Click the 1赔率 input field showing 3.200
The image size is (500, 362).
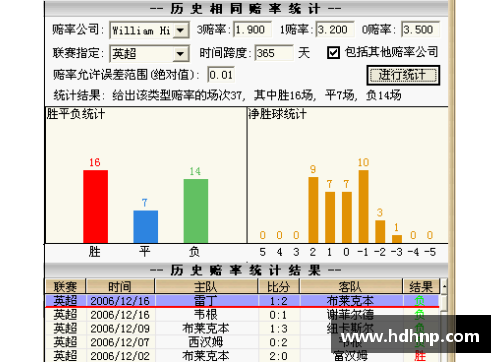point(335,30)
